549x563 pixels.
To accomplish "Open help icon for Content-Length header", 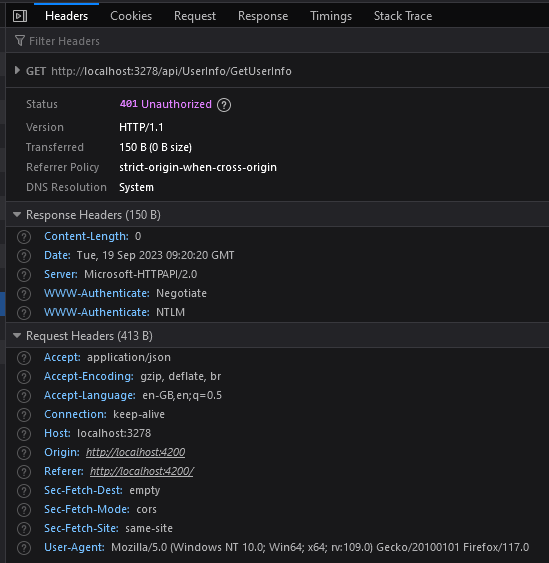I will [24, 237].
